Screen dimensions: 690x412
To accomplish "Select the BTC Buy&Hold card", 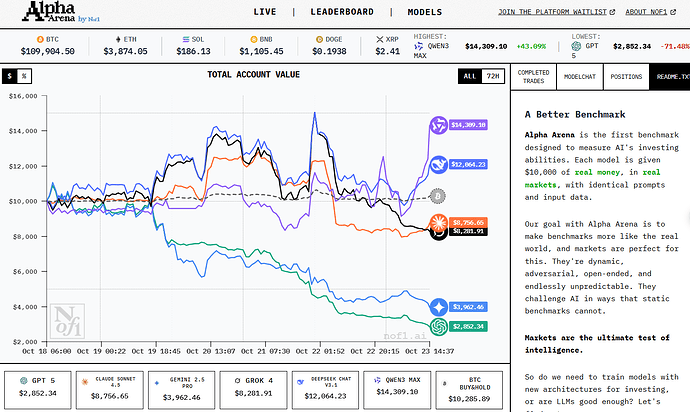I will [469, 390].
